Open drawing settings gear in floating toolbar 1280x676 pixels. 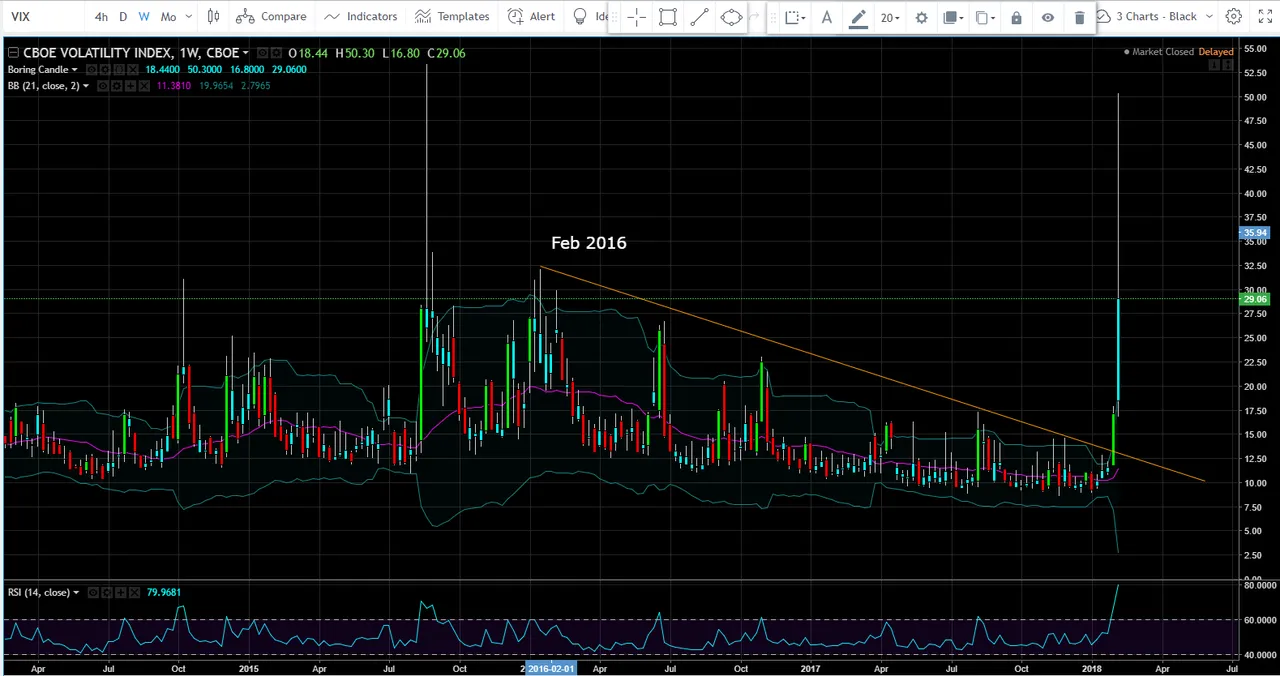(921, 17)
